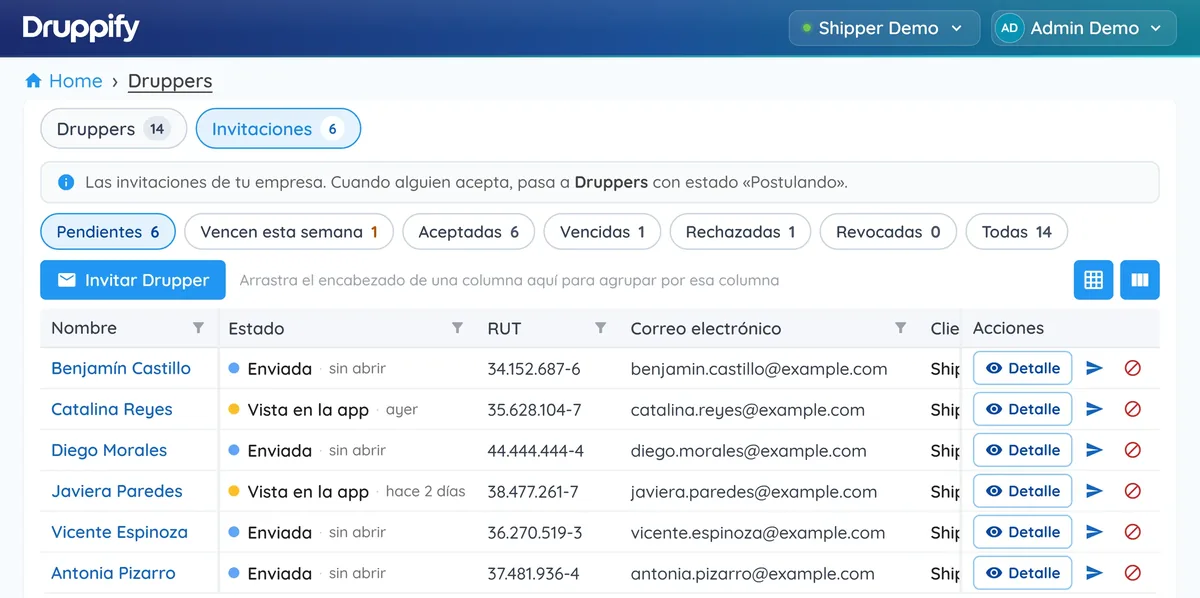Filter by Revocadas invitations

(888, 232)
